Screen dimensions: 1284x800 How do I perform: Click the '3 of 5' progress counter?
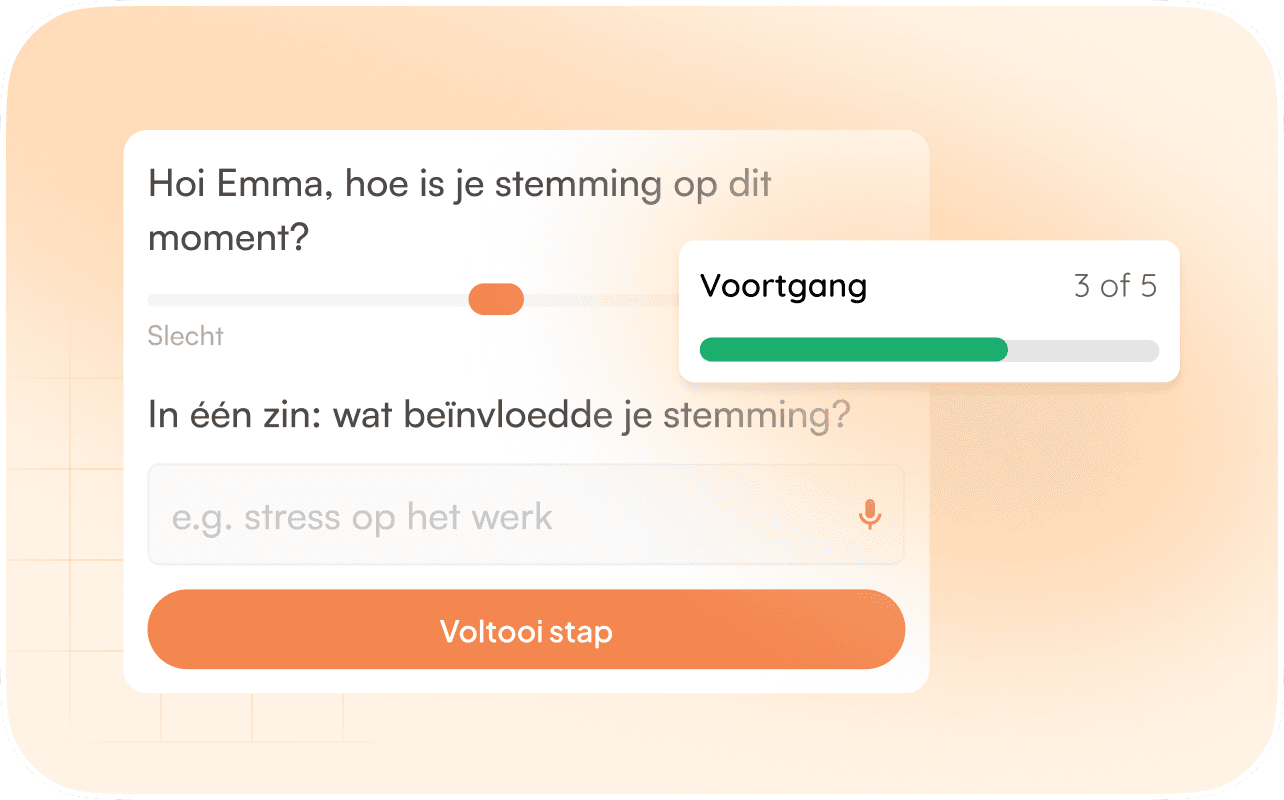[1114, 286]
